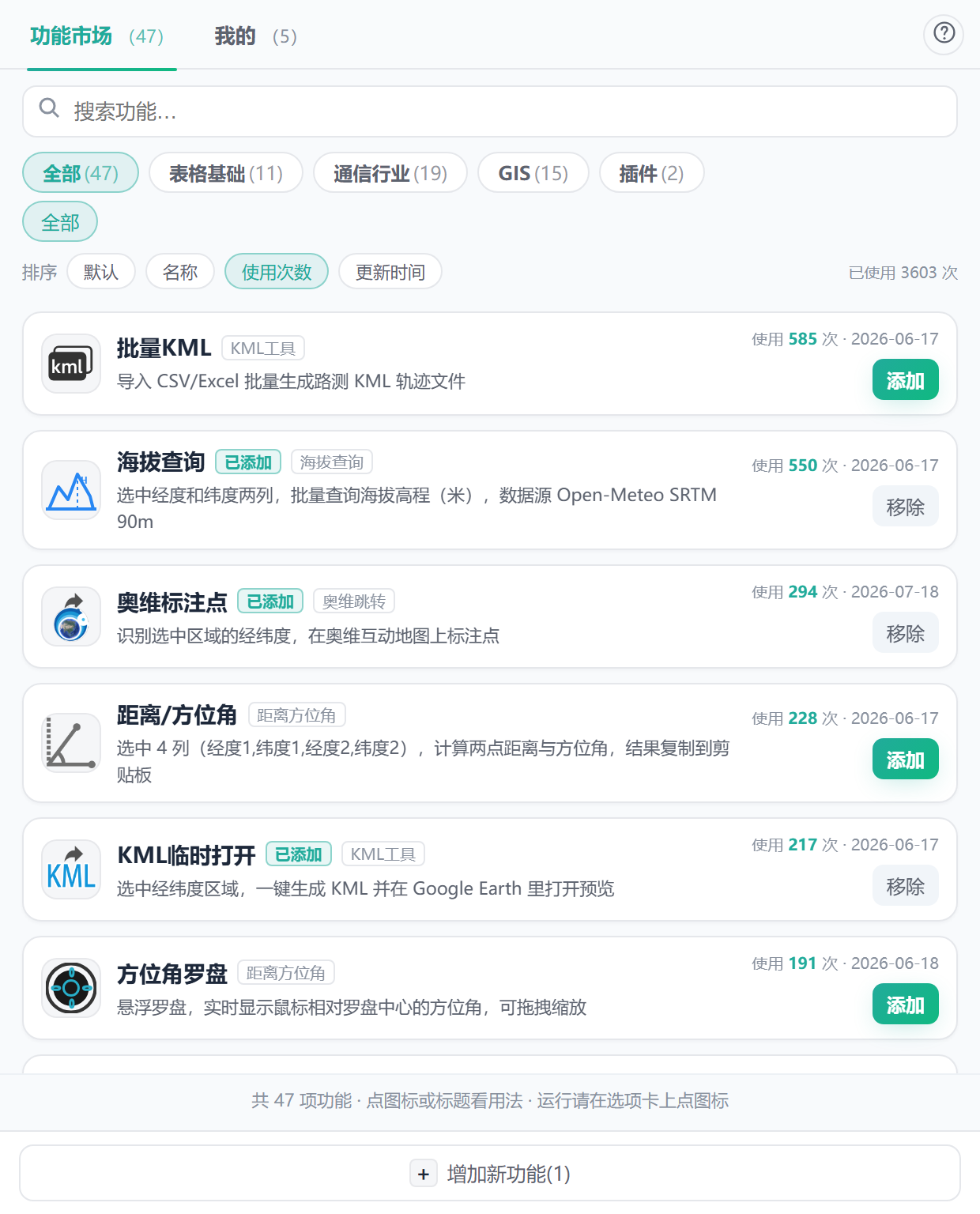This screenshot has width=980, height=1214.
Task: Click the 奥维跳转 tag
Action: point(354,601)
